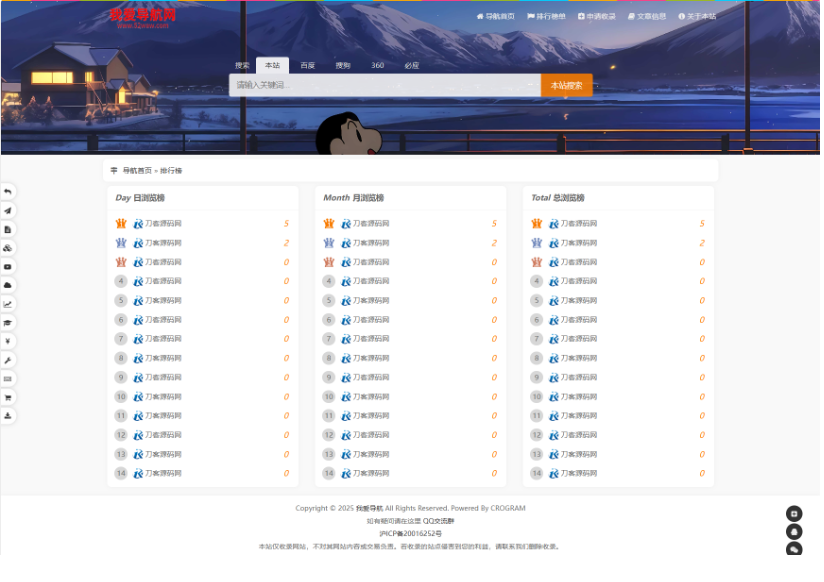Select the 搜狗 search tab
824x582 pixels.
(343, 65)
